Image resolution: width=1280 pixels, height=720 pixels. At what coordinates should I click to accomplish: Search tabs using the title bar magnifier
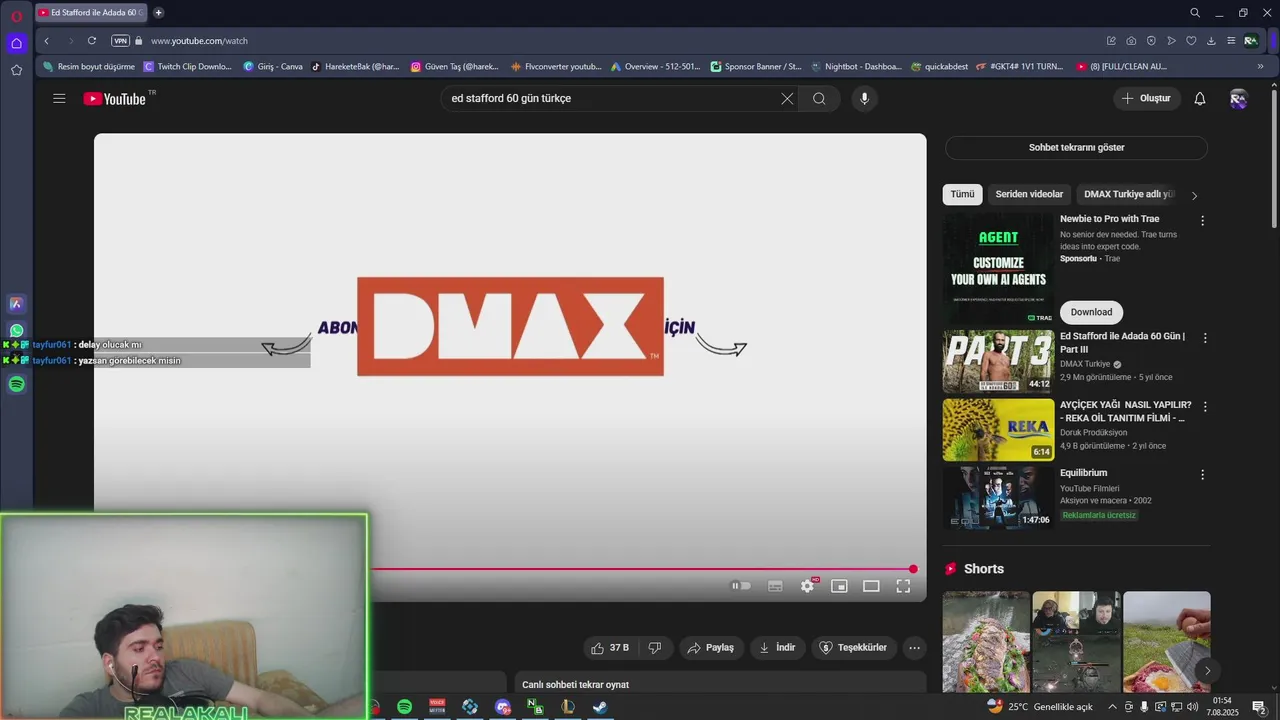(x=1195, y=13)
